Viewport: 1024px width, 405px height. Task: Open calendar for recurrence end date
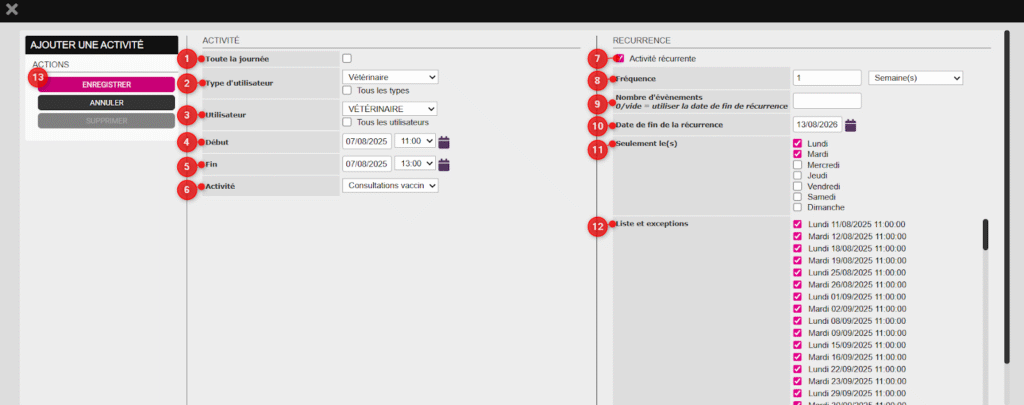[x=851, y=125]
